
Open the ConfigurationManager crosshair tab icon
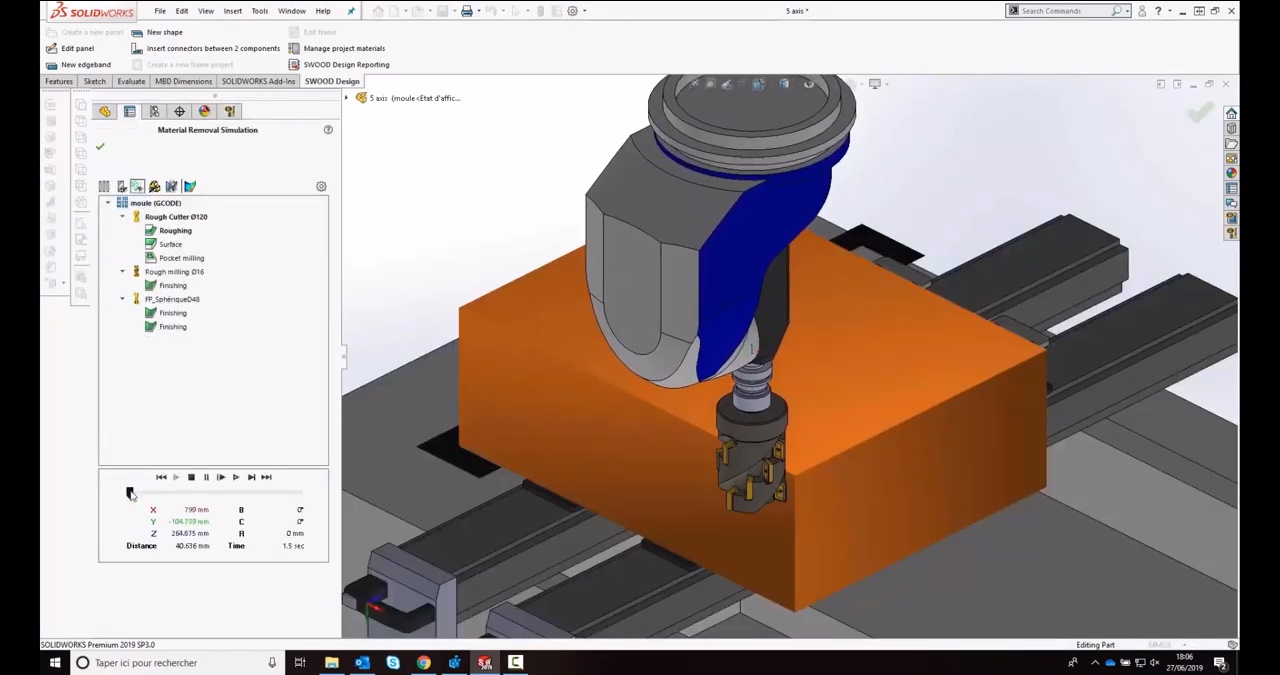coord(179,112)
